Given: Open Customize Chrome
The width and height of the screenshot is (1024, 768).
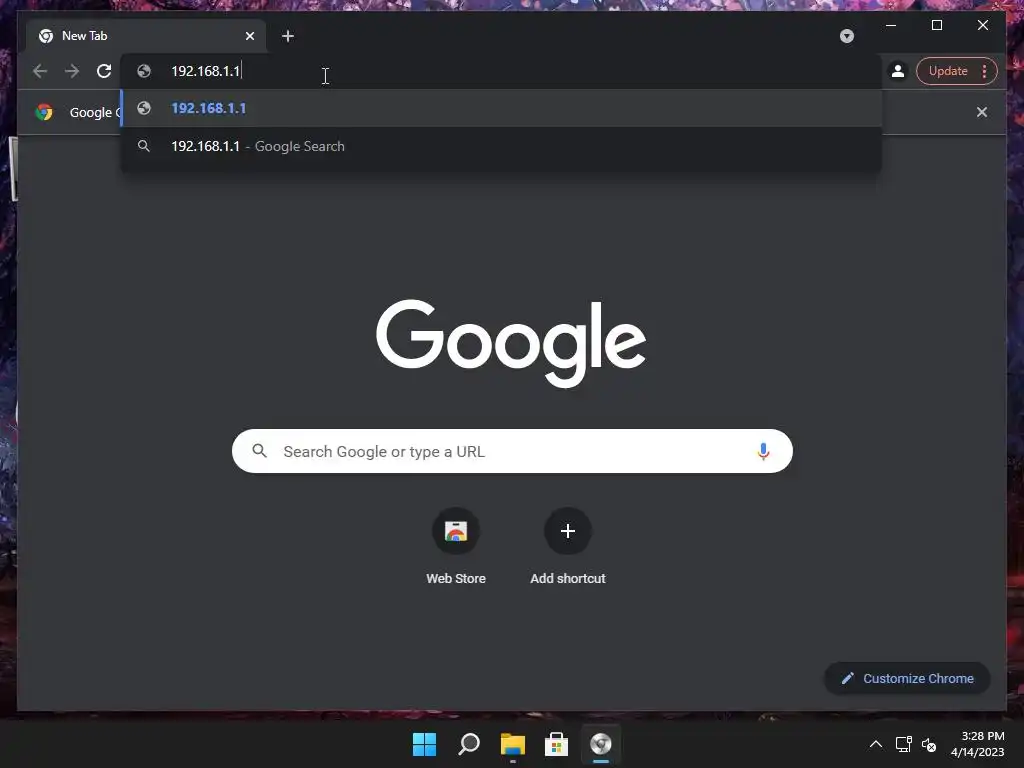Looking at the screenshot, I should tap(907, 679).
